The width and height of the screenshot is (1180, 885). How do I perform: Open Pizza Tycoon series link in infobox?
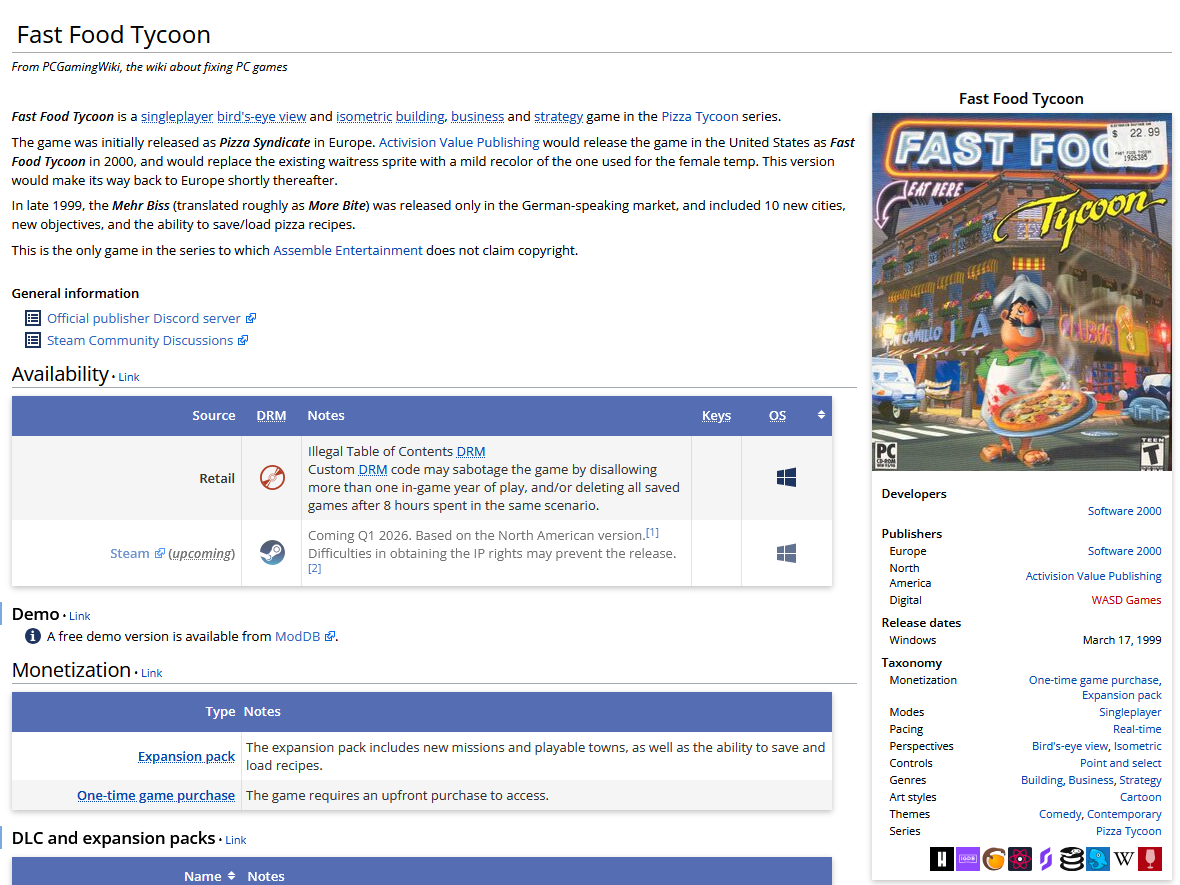click(x=1128, y=831)
